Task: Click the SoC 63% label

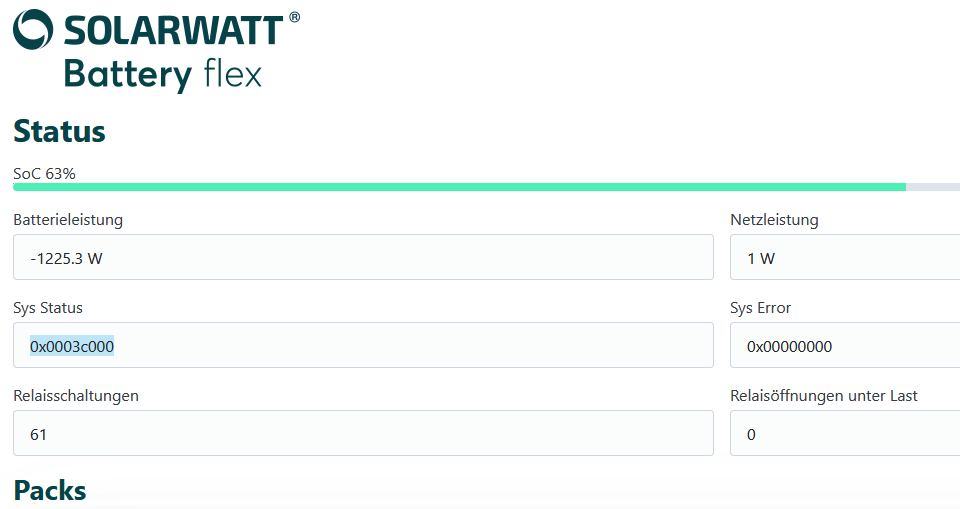Action: pyautogui.click(x=44, y=174)
